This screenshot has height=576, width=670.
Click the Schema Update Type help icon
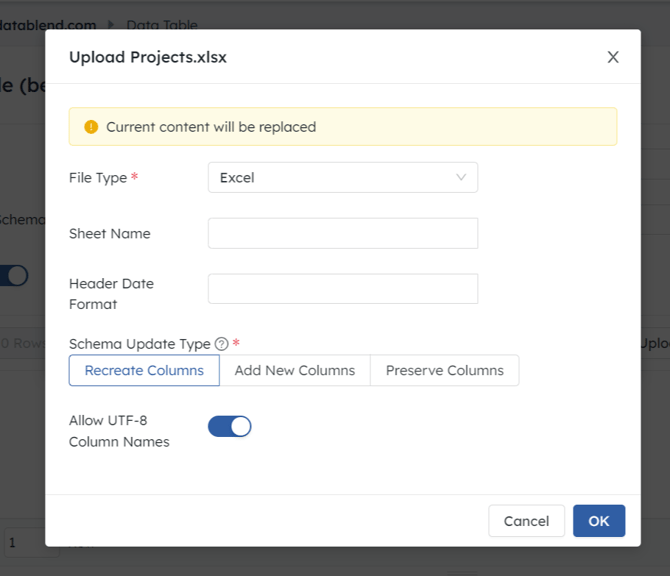pos(221,344)
